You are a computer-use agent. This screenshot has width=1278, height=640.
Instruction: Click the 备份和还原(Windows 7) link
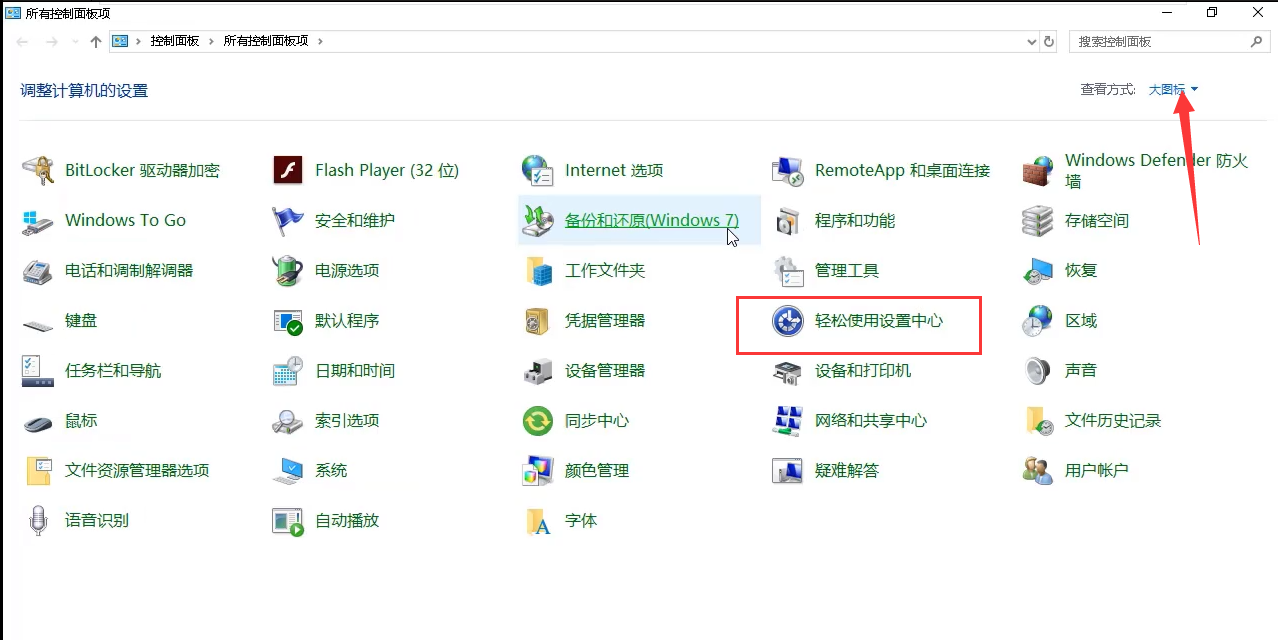click(650, 220)
